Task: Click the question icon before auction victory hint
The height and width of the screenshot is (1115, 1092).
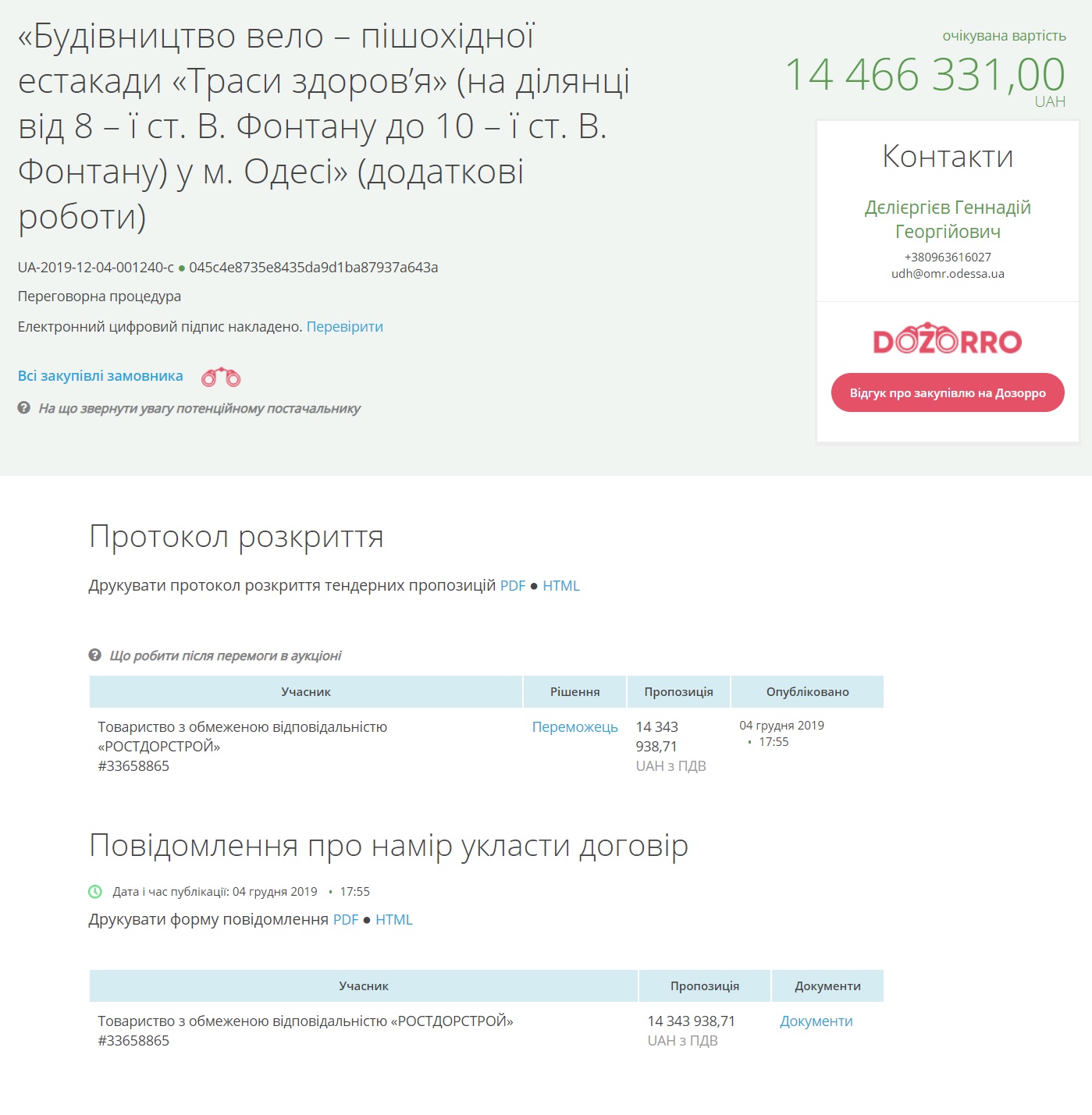Action: point(95,655)
